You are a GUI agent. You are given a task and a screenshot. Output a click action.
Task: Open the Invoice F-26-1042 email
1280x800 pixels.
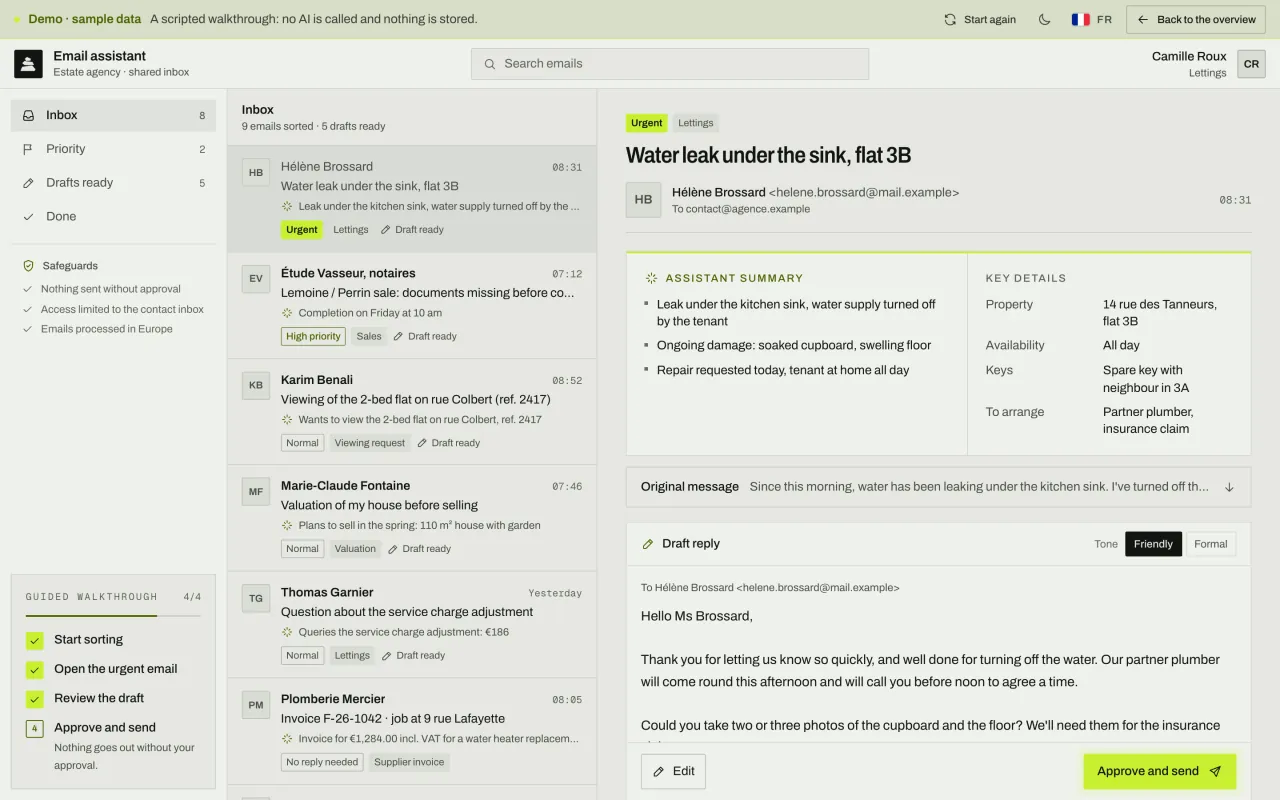click(412, 731)
